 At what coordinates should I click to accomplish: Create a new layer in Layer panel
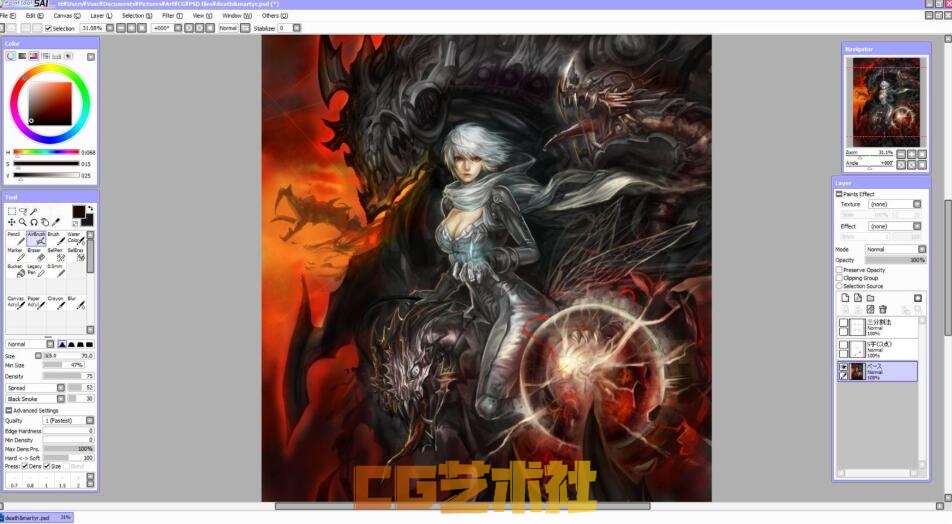tap(845, 298)
